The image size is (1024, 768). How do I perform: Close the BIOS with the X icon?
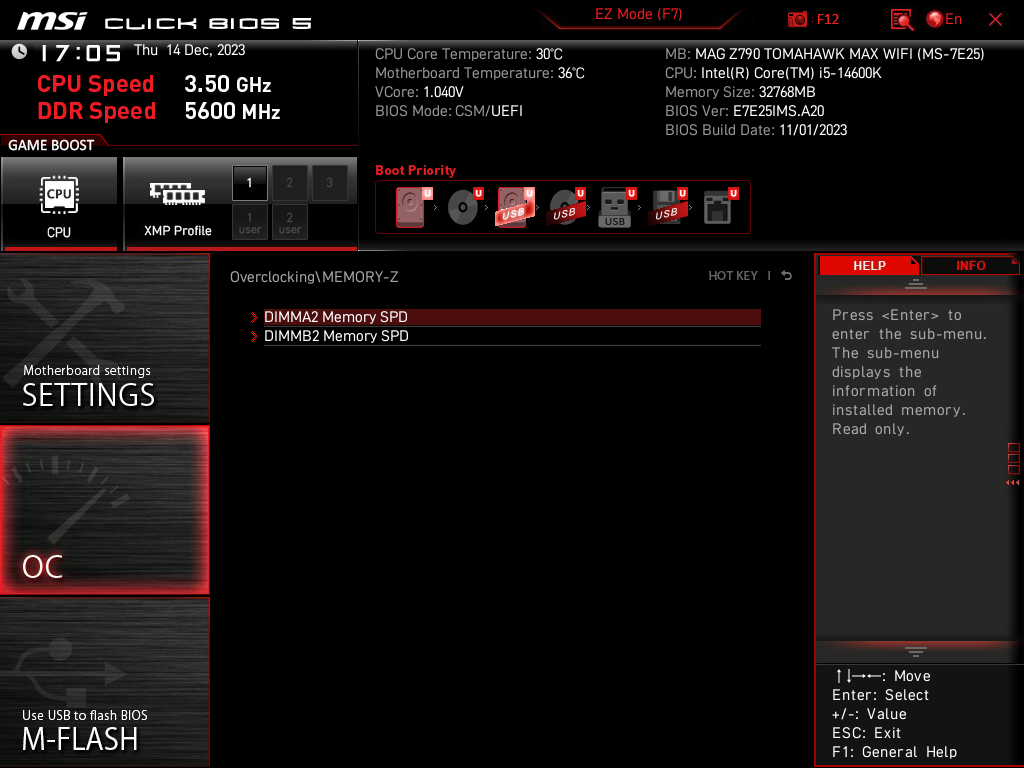995,20
